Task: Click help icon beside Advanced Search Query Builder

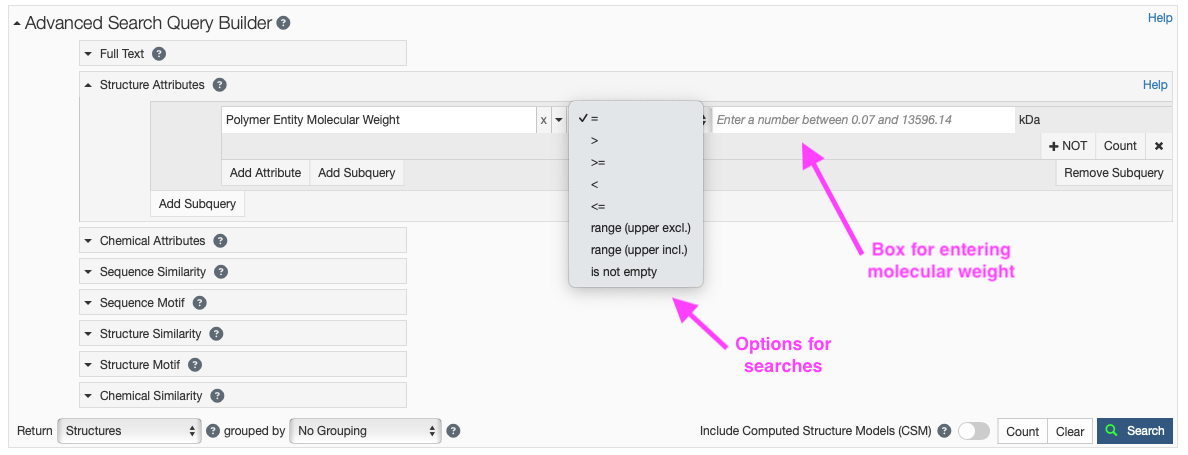Action: click(284, 23)
